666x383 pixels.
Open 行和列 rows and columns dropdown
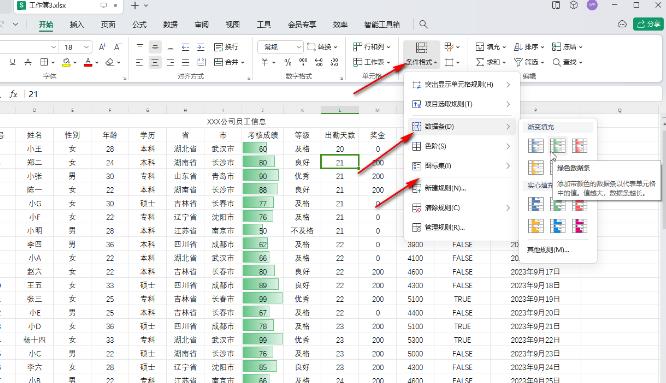pos(371,47)
